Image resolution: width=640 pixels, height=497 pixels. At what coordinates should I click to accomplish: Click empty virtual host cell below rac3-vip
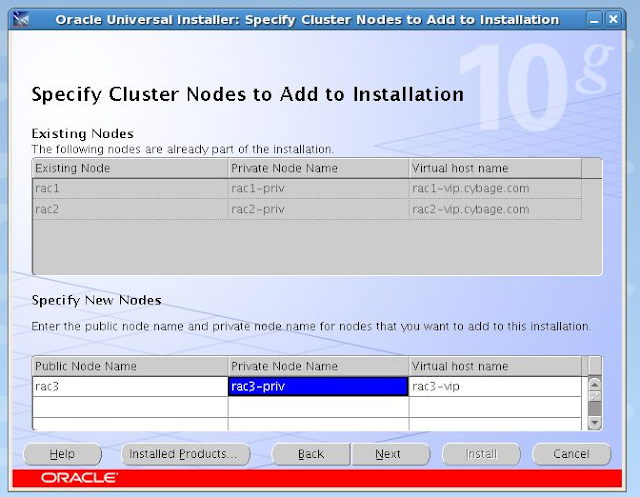(x=495, y=407)
